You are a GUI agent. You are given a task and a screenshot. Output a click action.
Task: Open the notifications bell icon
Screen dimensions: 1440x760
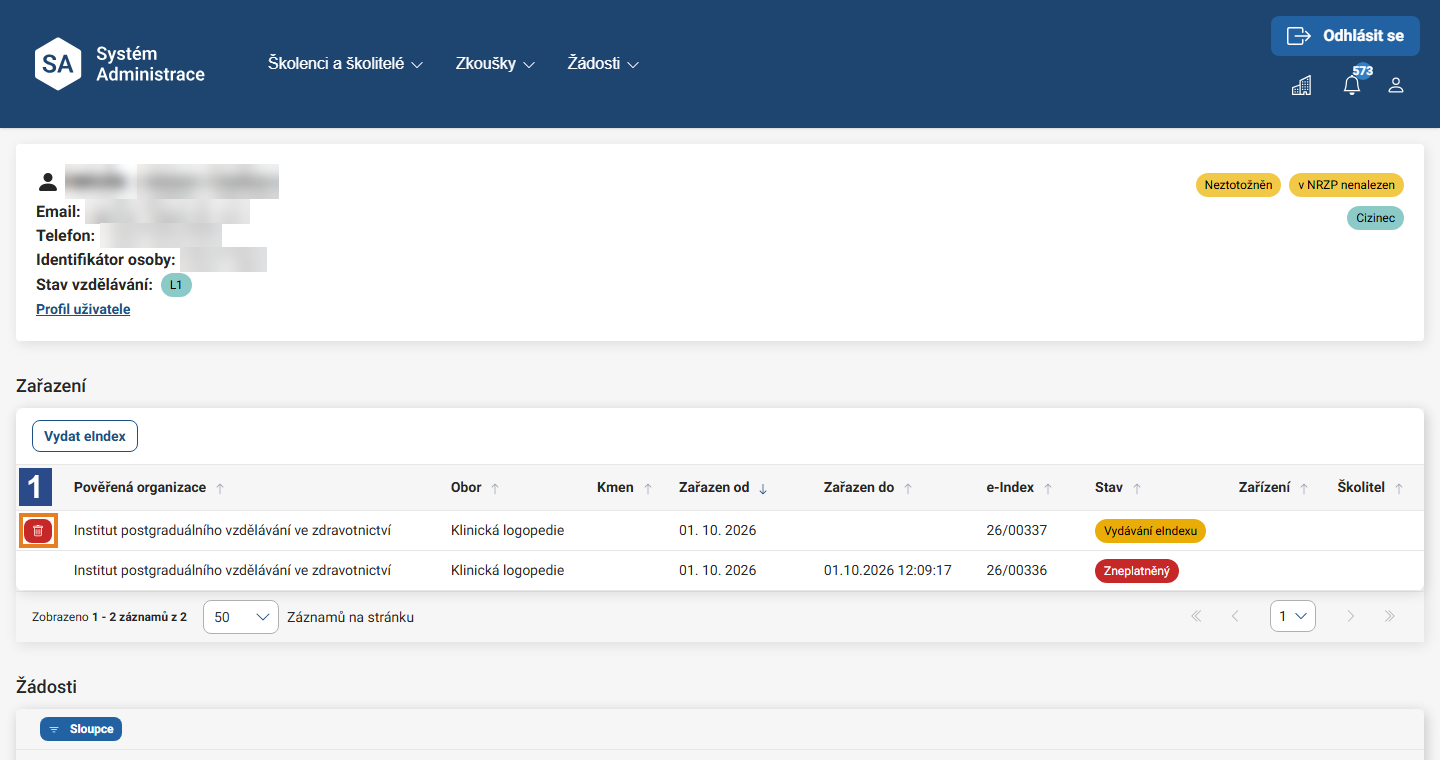[x=1352, y=85]
